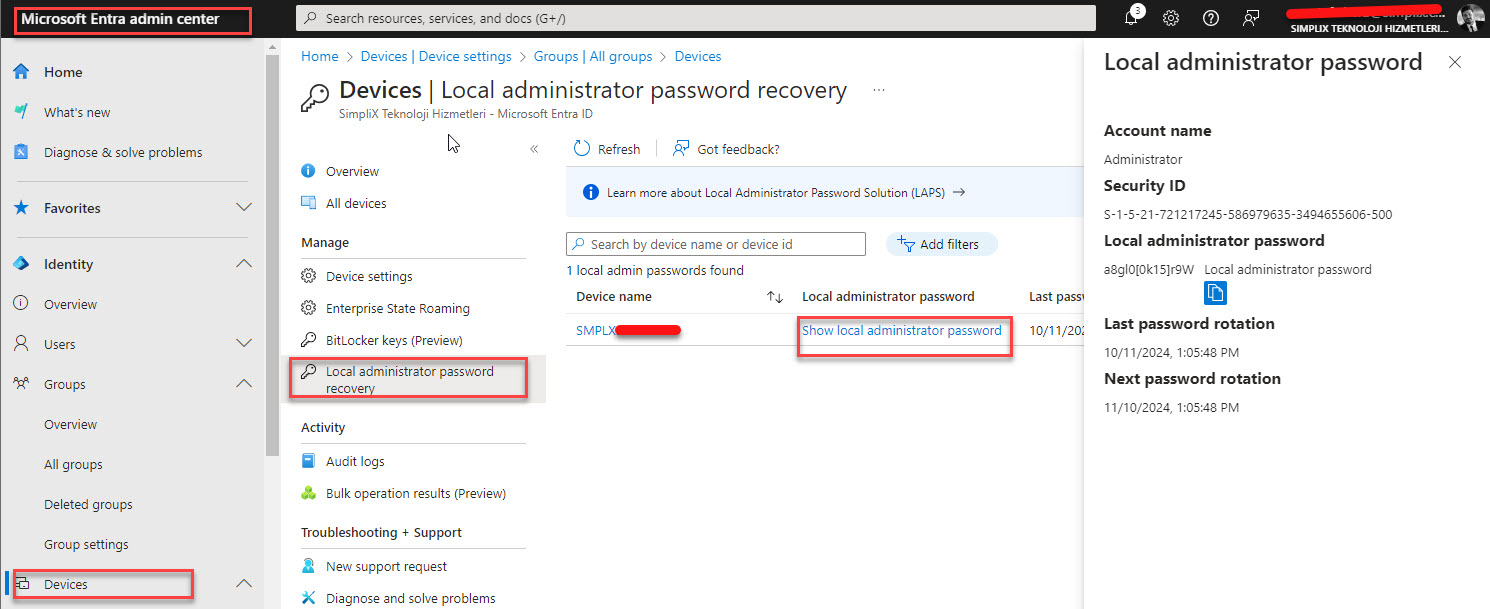Viewport: 1490px width, 609px height.
Task: Click the help question mark icon
Action: click(1210, 18)
